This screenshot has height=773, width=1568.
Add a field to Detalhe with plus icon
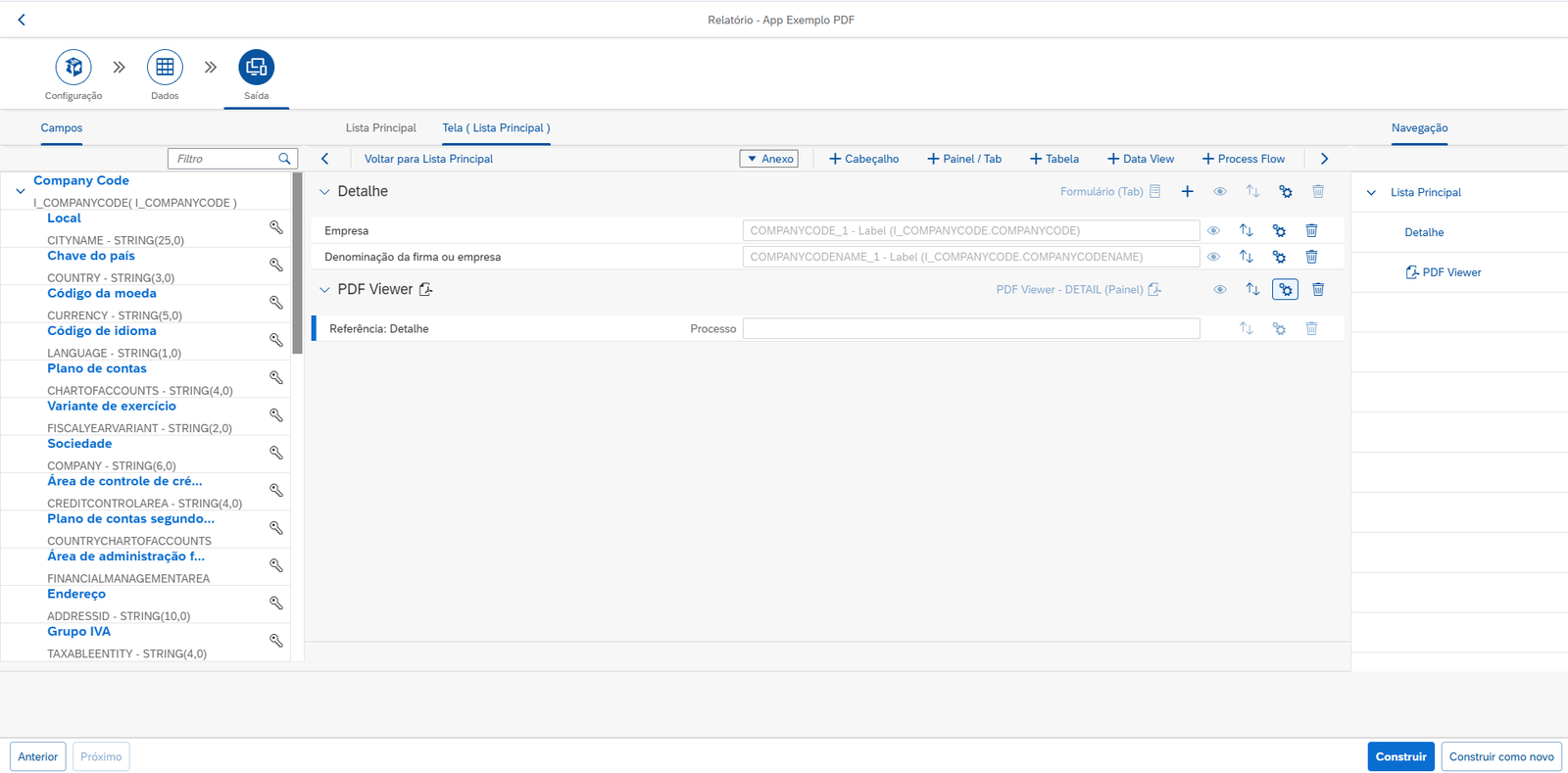(x=1187, y=192)
